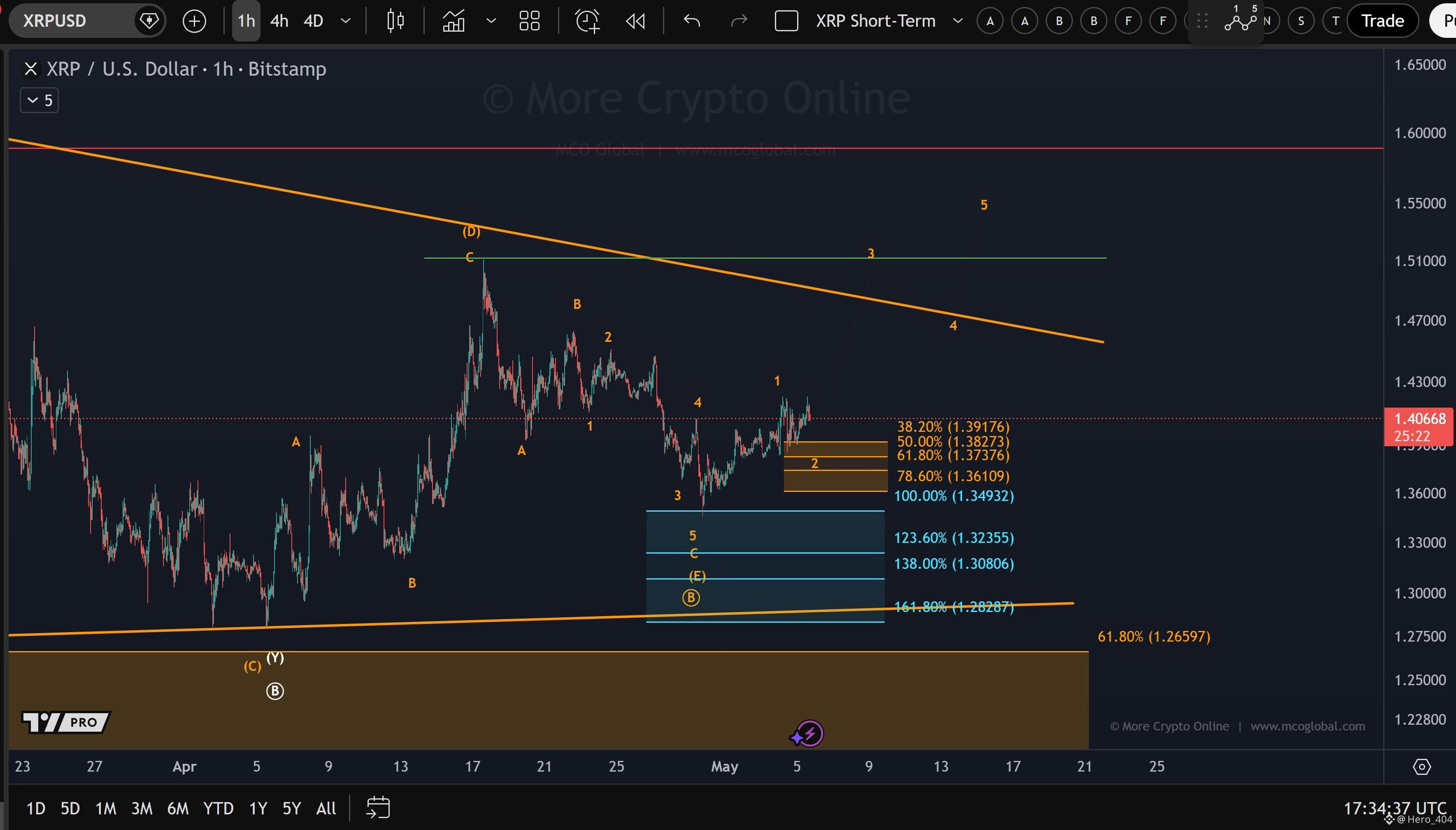1456x830 pixels.
Task: Expand the collapsed indicators legend showing 5
Action: click(40, 100)
